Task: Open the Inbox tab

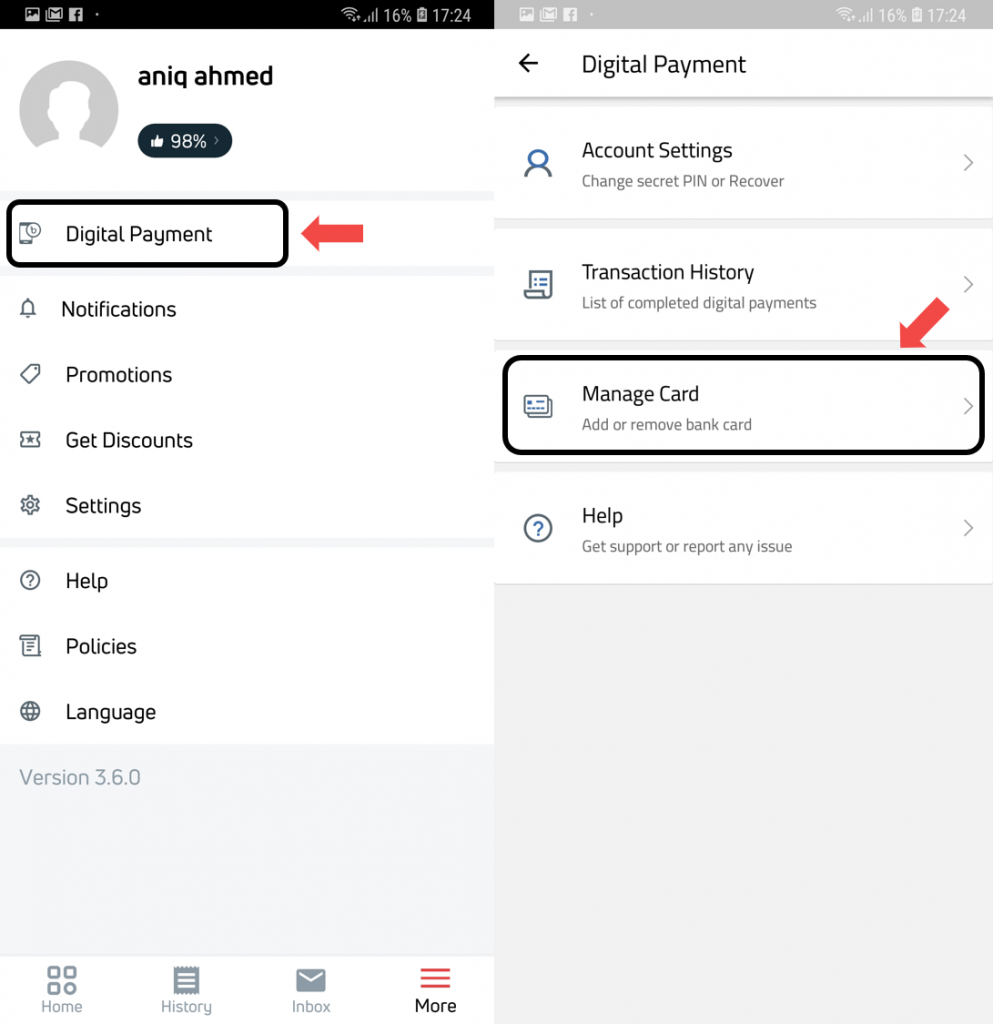Action: point(311,989)
